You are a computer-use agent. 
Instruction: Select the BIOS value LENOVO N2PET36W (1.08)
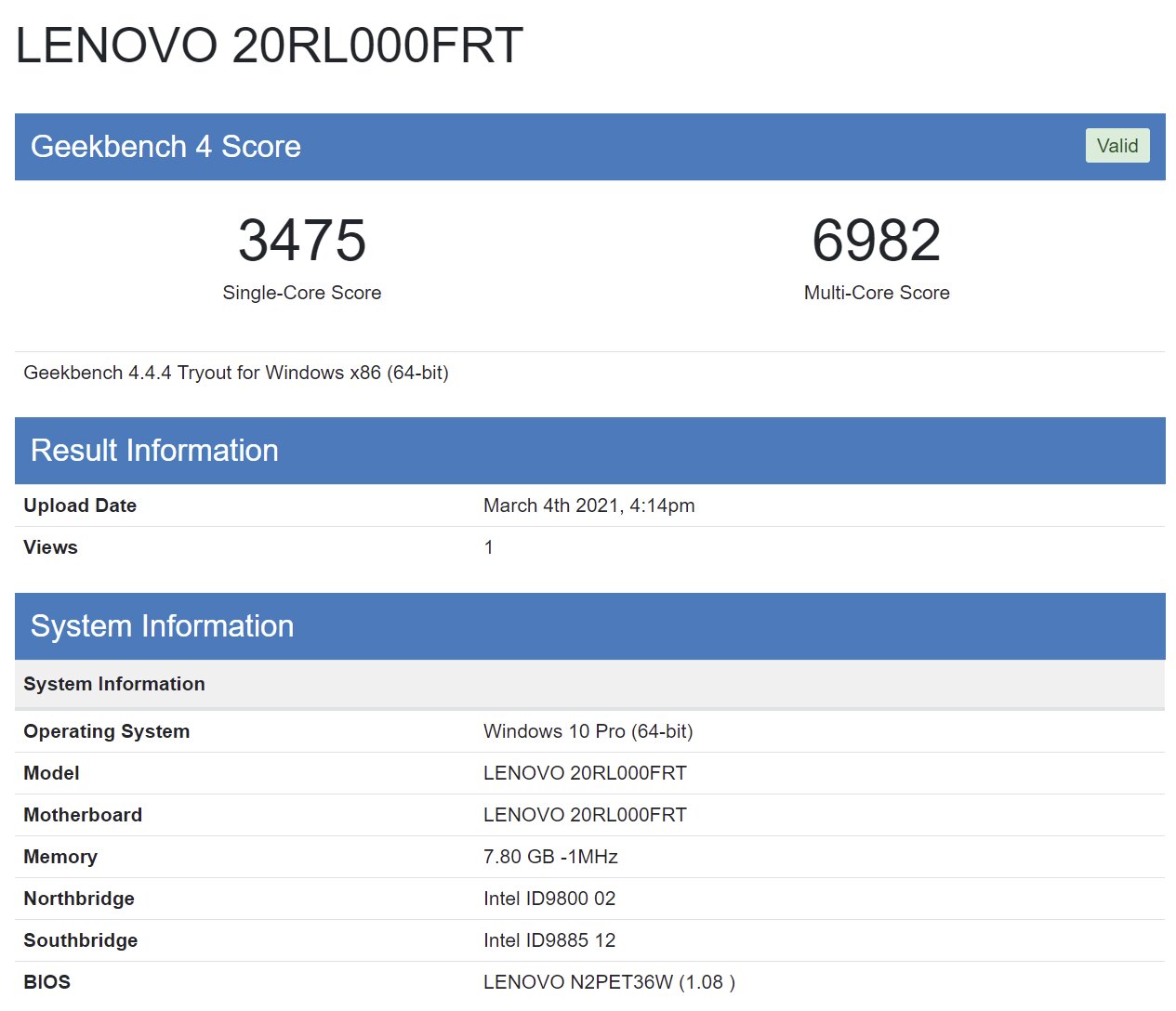[x=610, y=982]
